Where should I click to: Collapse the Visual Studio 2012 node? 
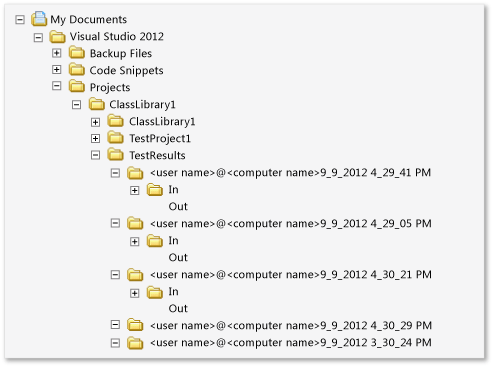(38, 37)
